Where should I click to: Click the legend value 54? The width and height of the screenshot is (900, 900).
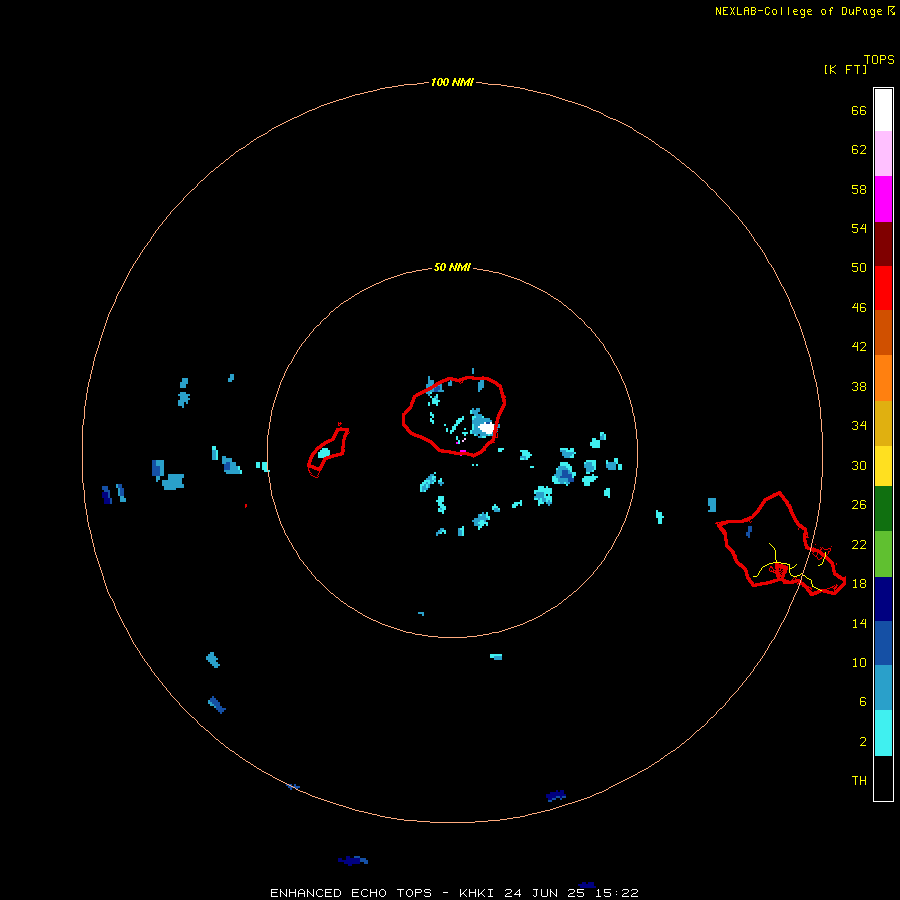tap(859, 228)
